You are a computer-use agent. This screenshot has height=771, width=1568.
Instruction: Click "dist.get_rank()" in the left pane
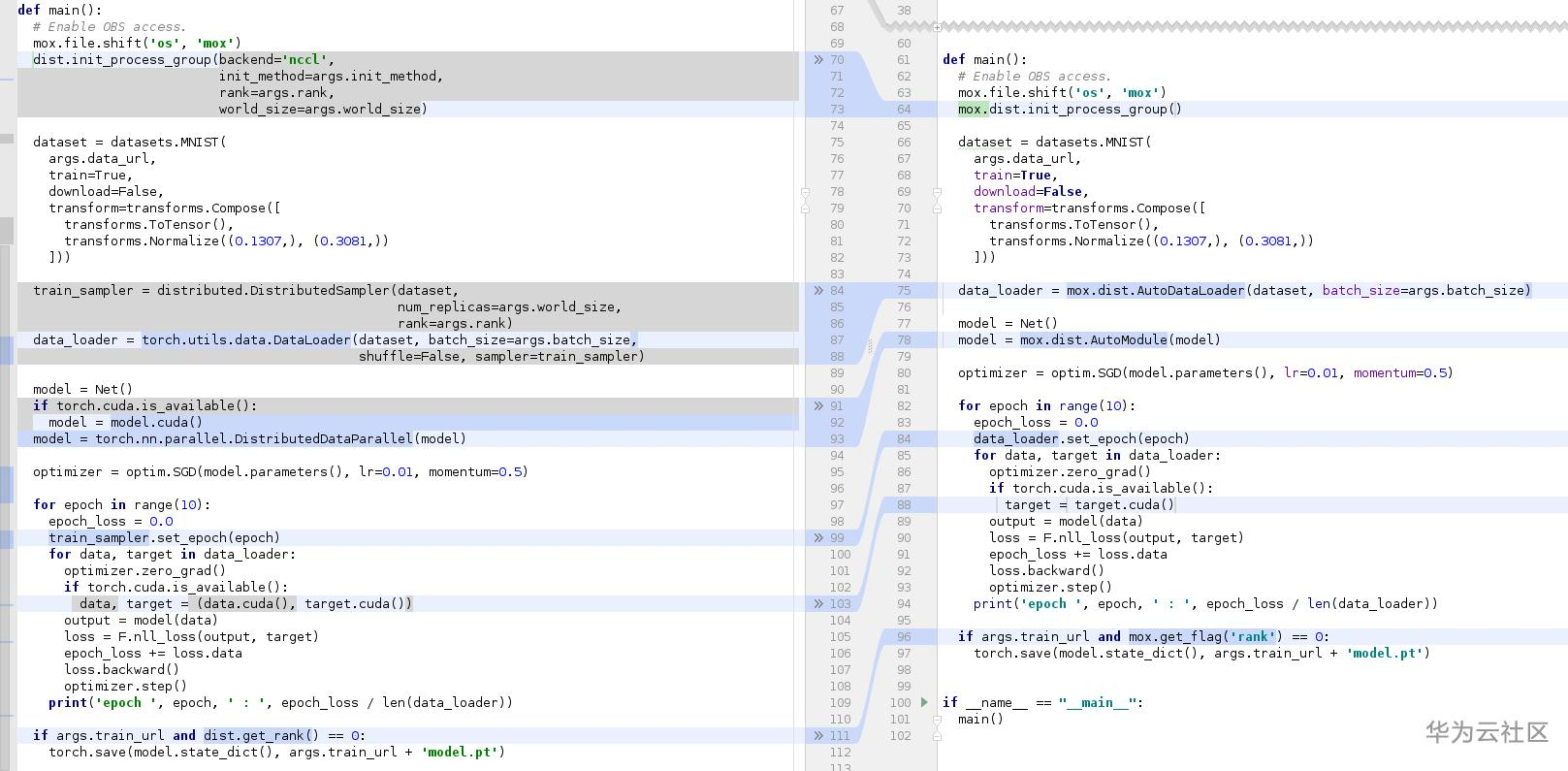point(261,736)
